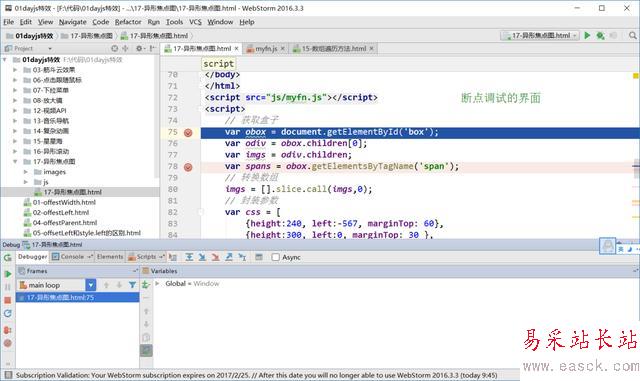Expand the js folder
This screenshot has height=381, width=640.
[x=26, y=182]
